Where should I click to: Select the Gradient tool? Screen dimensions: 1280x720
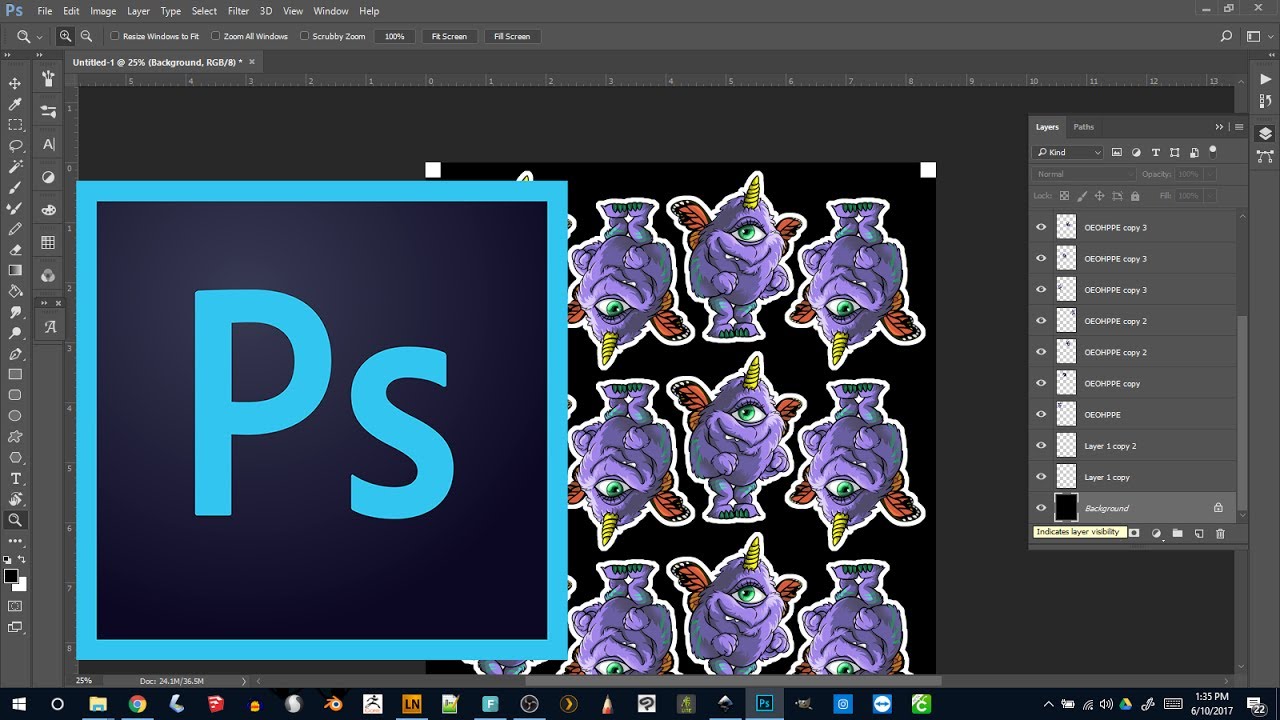click(15, 270)
